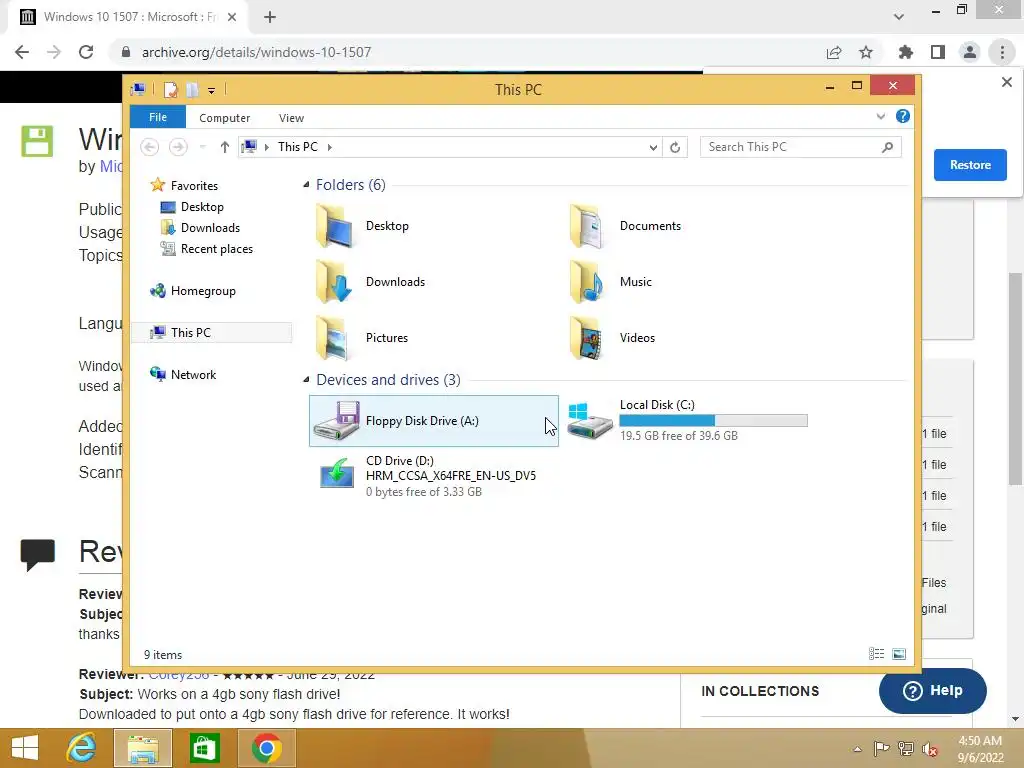Open recent locations dropdown arrow
Screen dimensions: 1024x768
(x=202, y=148)
